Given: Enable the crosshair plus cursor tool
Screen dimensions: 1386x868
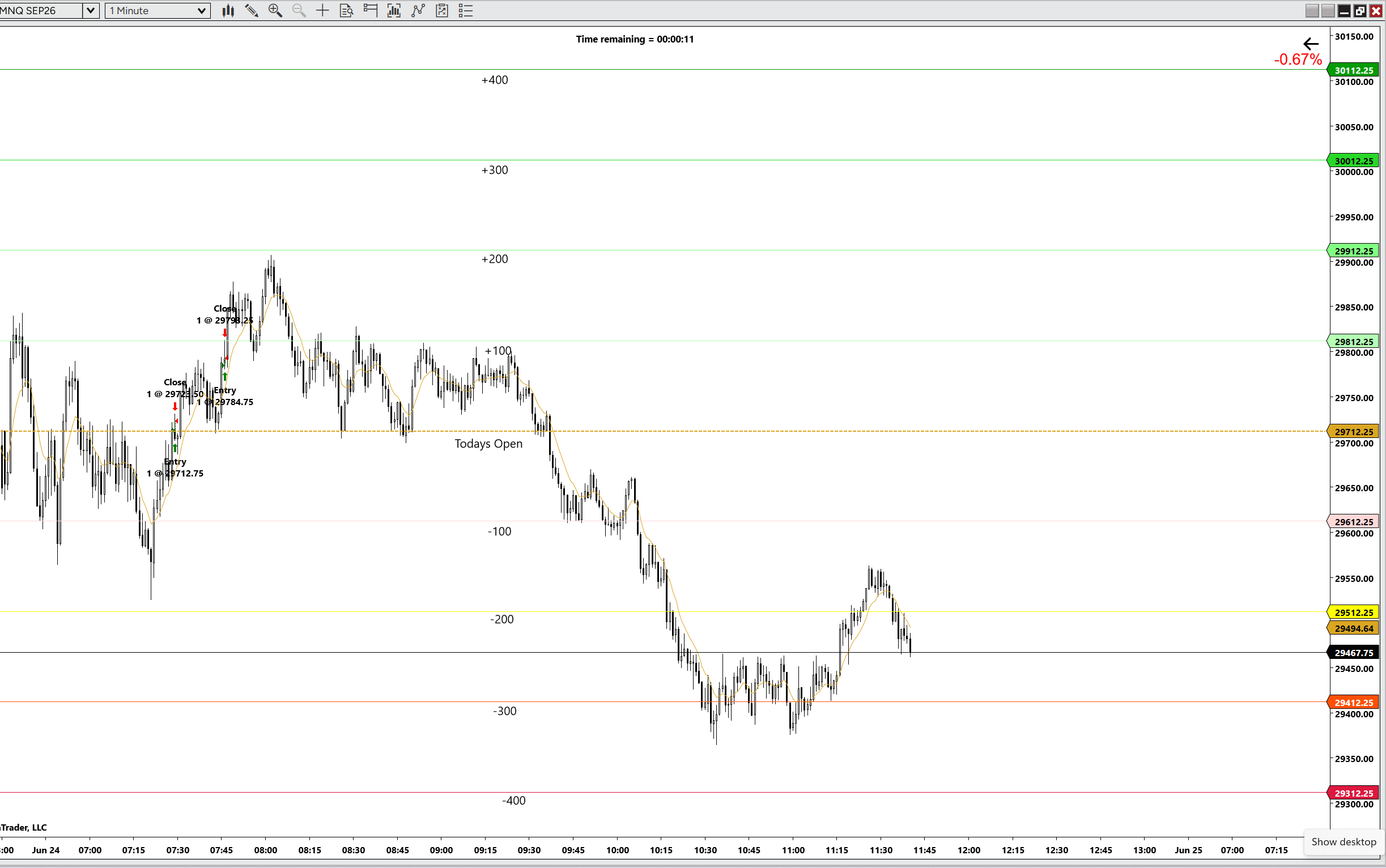Looking at the screenshot, I should 322,10.
